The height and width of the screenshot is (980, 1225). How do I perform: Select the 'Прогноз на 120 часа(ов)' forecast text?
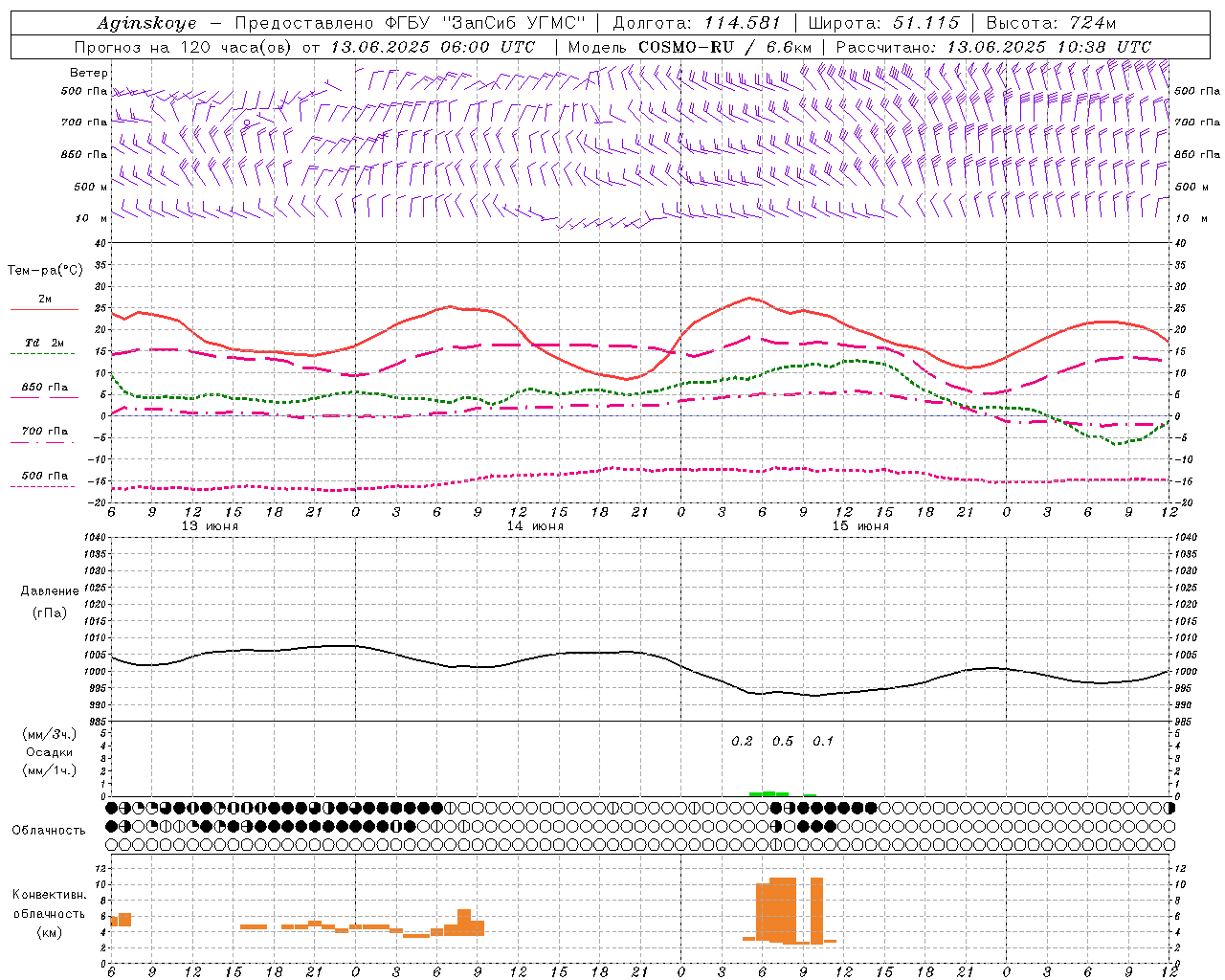pyautogui.click(x=184, y=47)
